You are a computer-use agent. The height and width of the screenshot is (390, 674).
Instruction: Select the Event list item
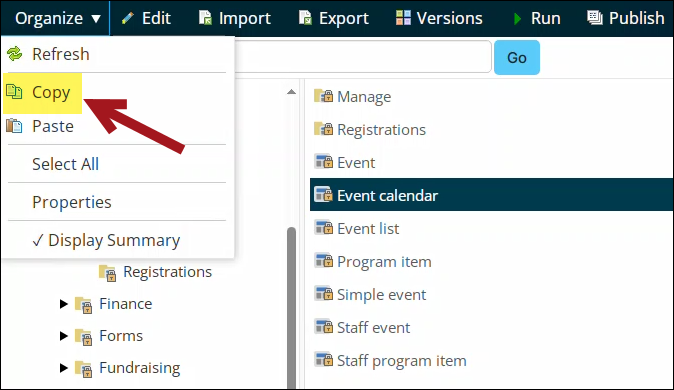point(368,228)
